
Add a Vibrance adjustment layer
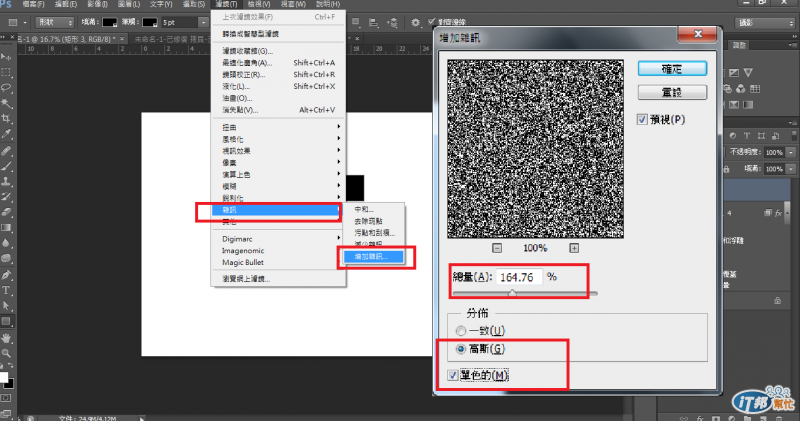click(x=748, y=72)
